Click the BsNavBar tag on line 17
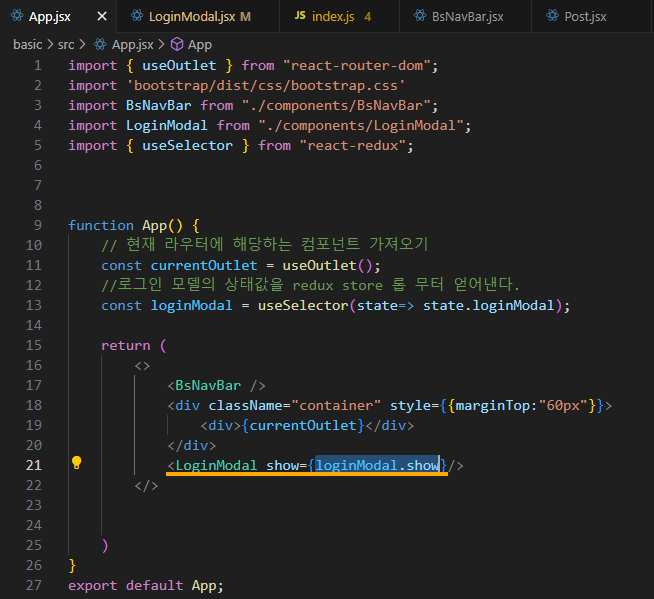 208,385
